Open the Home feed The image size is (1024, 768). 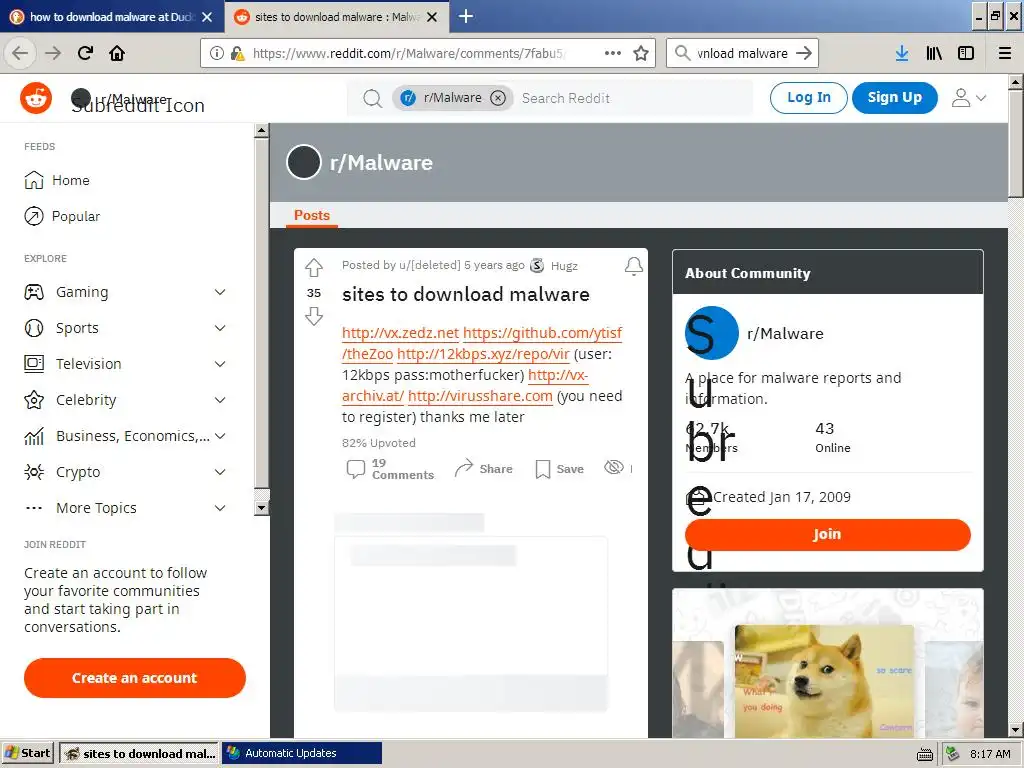(x=57, y=180)
